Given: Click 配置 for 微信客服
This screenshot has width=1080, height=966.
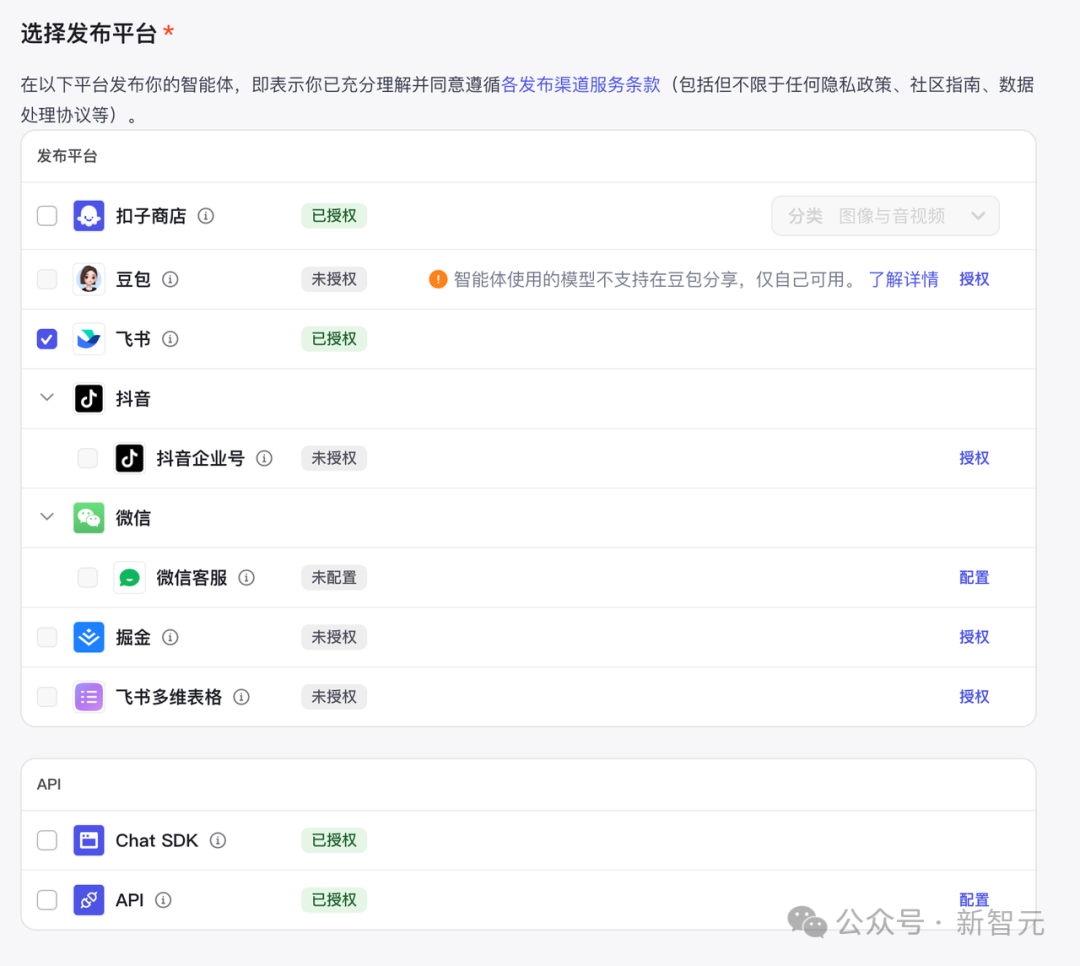Looking at the screenshot, I should pos(973,577).
